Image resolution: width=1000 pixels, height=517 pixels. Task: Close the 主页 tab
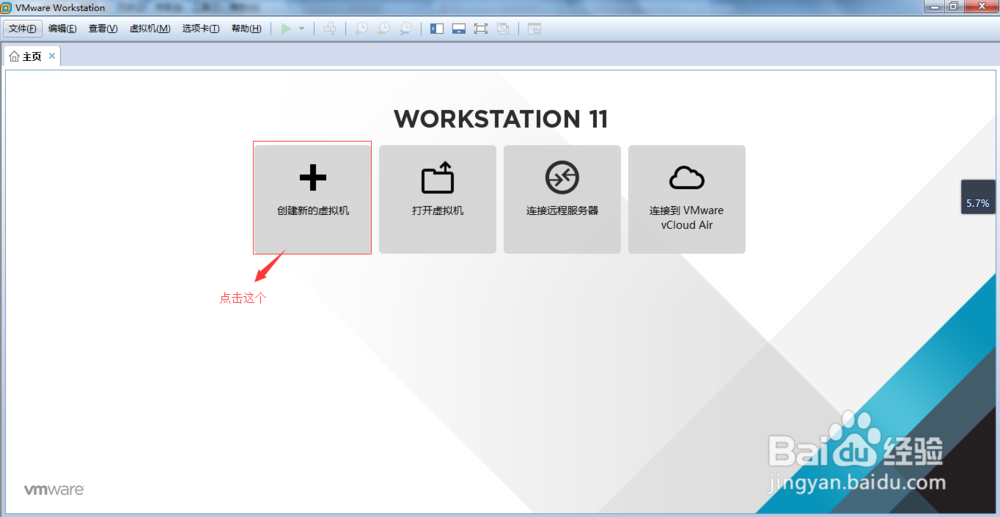52,56
